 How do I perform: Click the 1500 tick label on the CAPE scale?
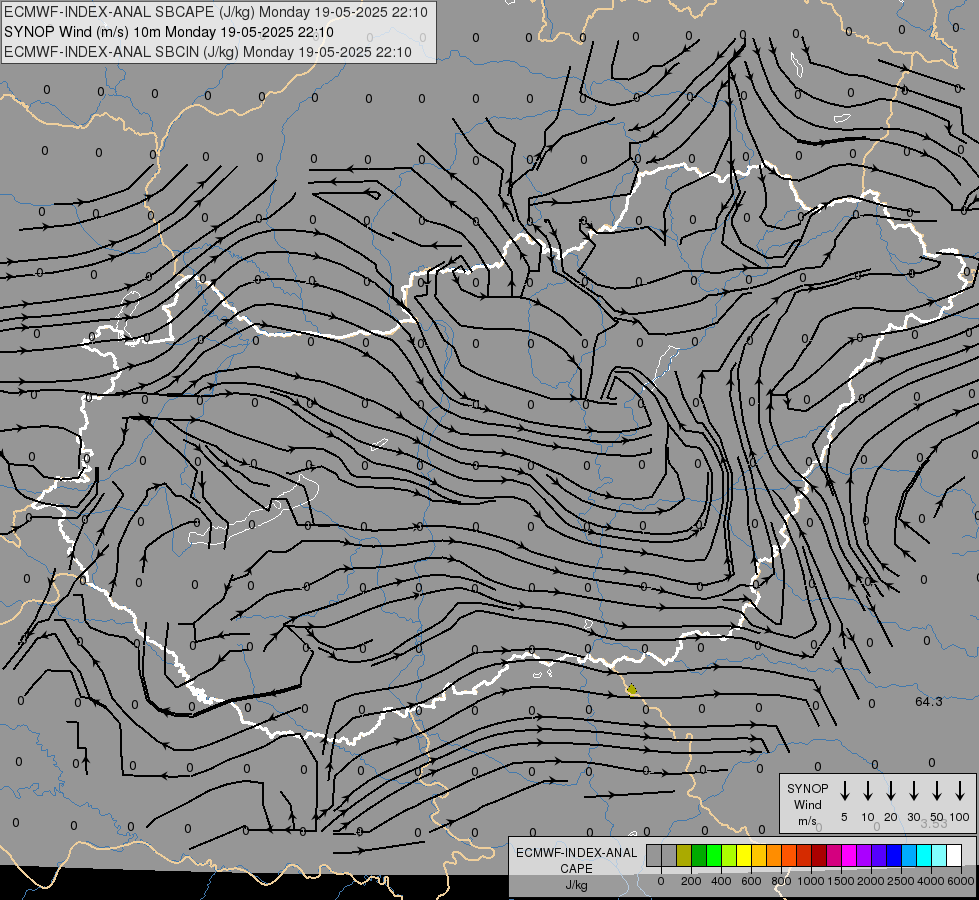pos(841,881)
